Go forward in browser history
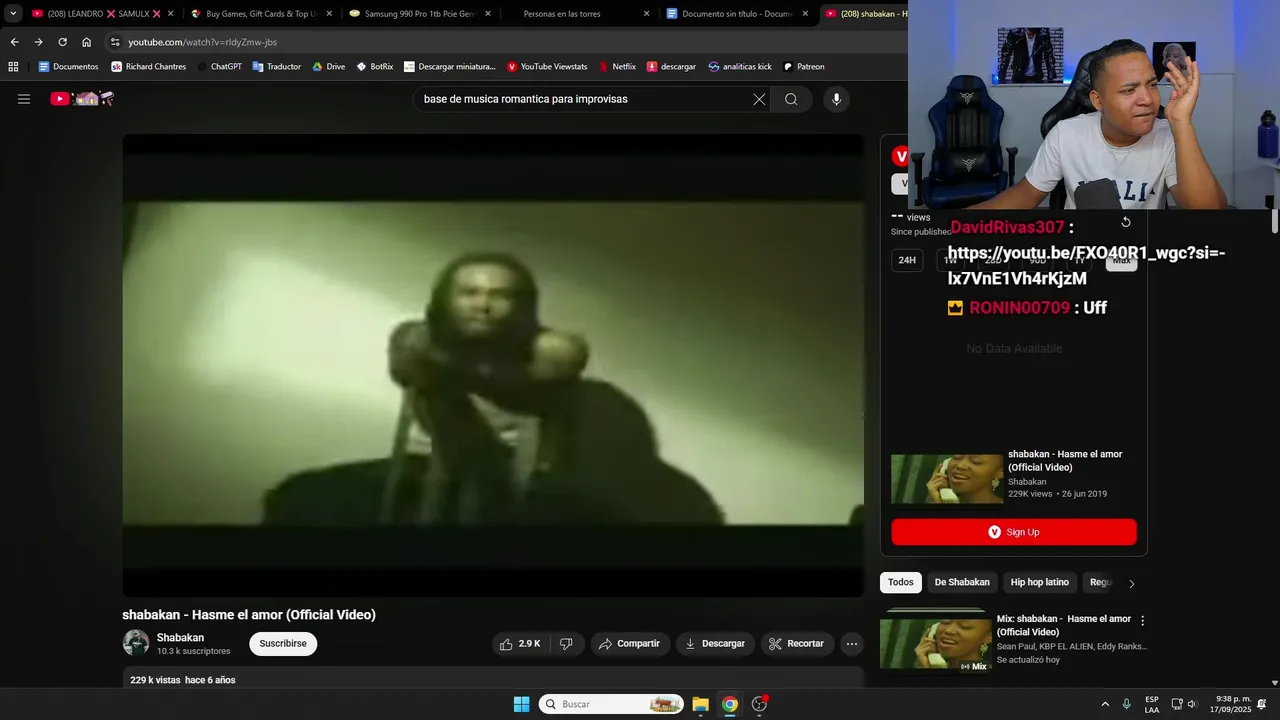Image resolution: width=1280 pixels, height=720 pixels. pyautogui.click(x=38, y=42)
